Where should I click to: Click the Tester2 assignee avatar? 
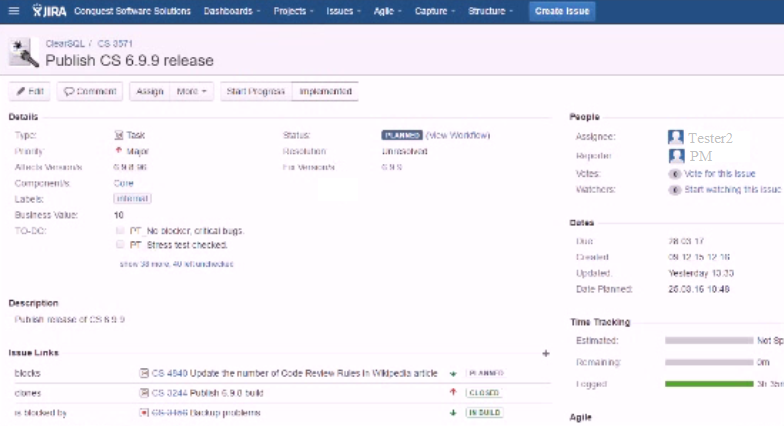(676, 137)
